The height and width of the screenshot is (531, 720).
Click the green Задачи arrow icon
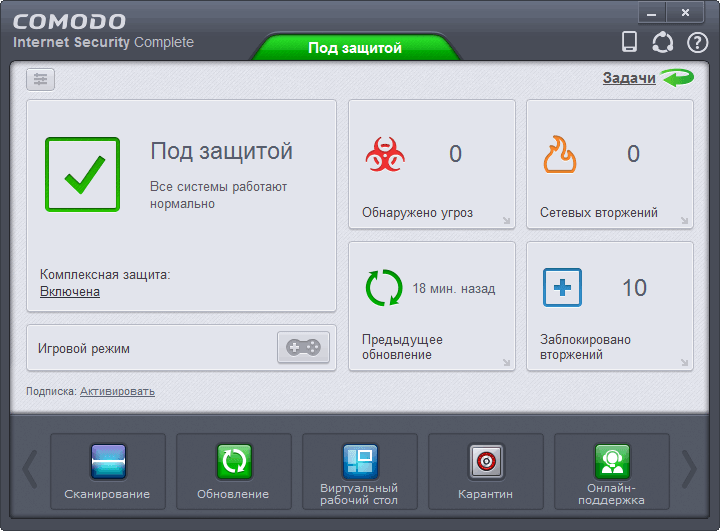(x=677, y=78)
